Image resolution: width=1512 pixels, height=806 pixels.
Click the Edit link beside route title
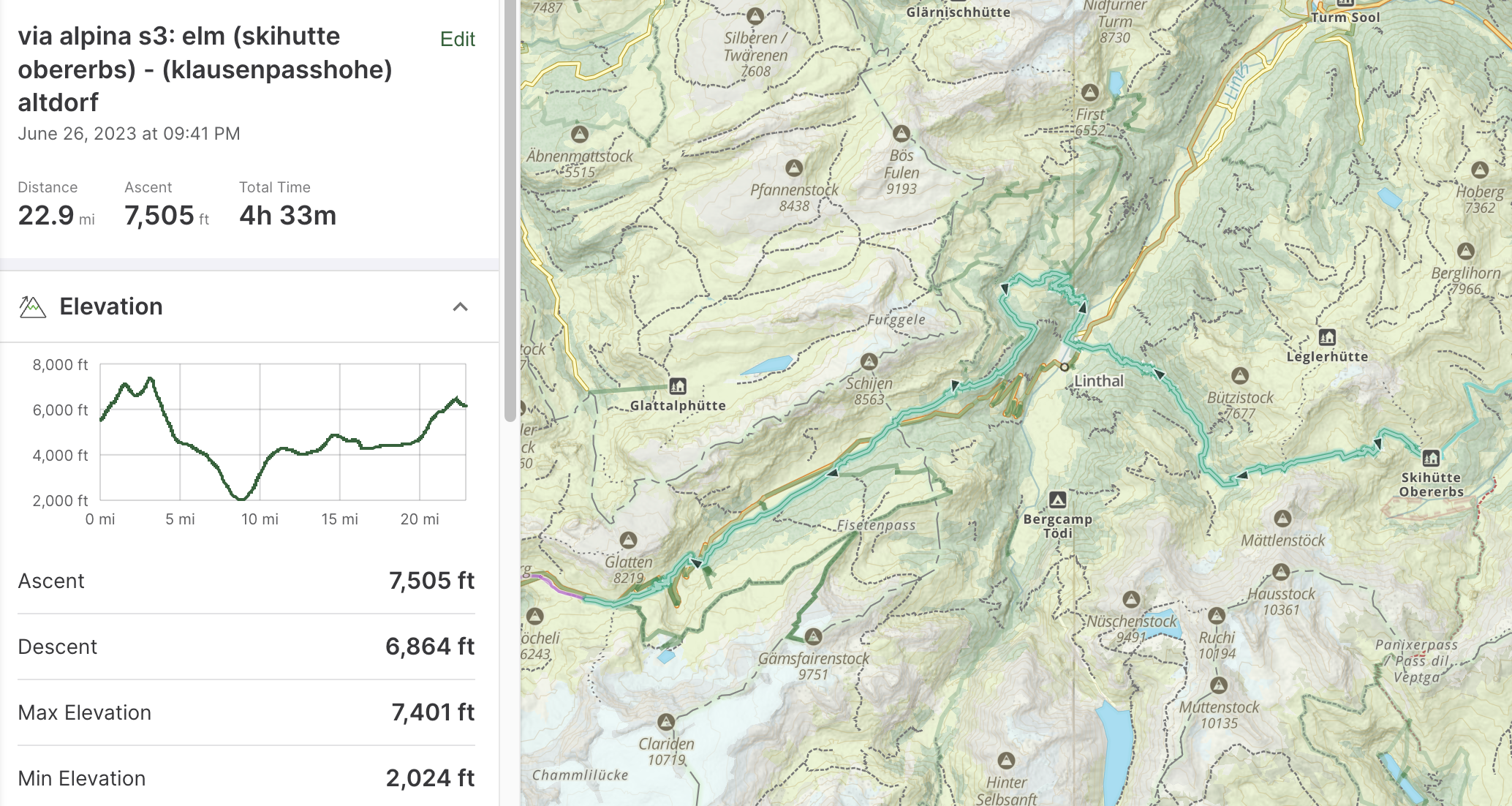pos(457,39)
